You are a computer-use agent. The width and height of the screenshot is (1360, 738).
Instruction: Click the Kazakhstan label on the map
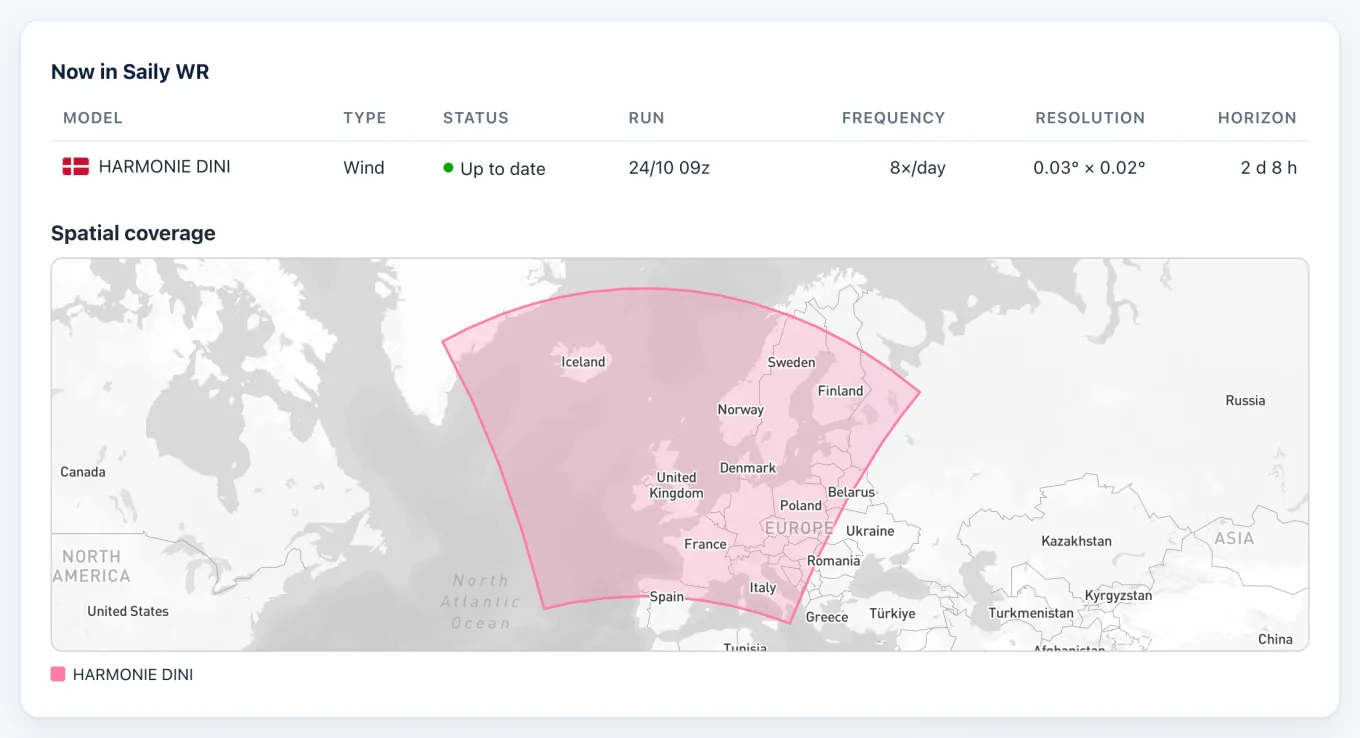pyautogui.click(x=1076, y=541)
